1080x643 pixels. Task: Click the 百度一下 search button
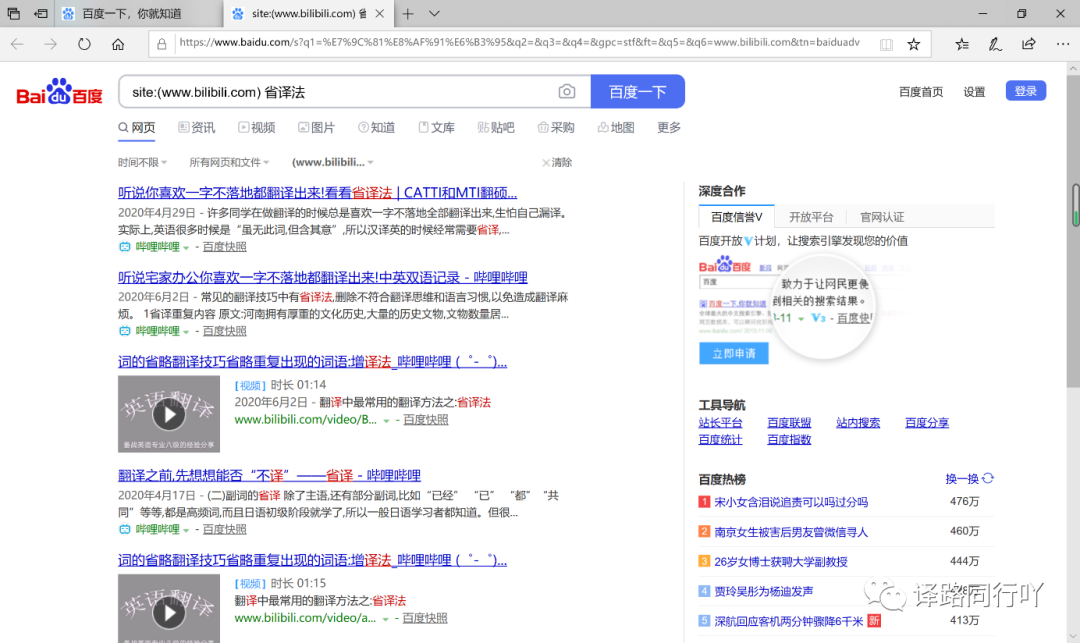638,92
